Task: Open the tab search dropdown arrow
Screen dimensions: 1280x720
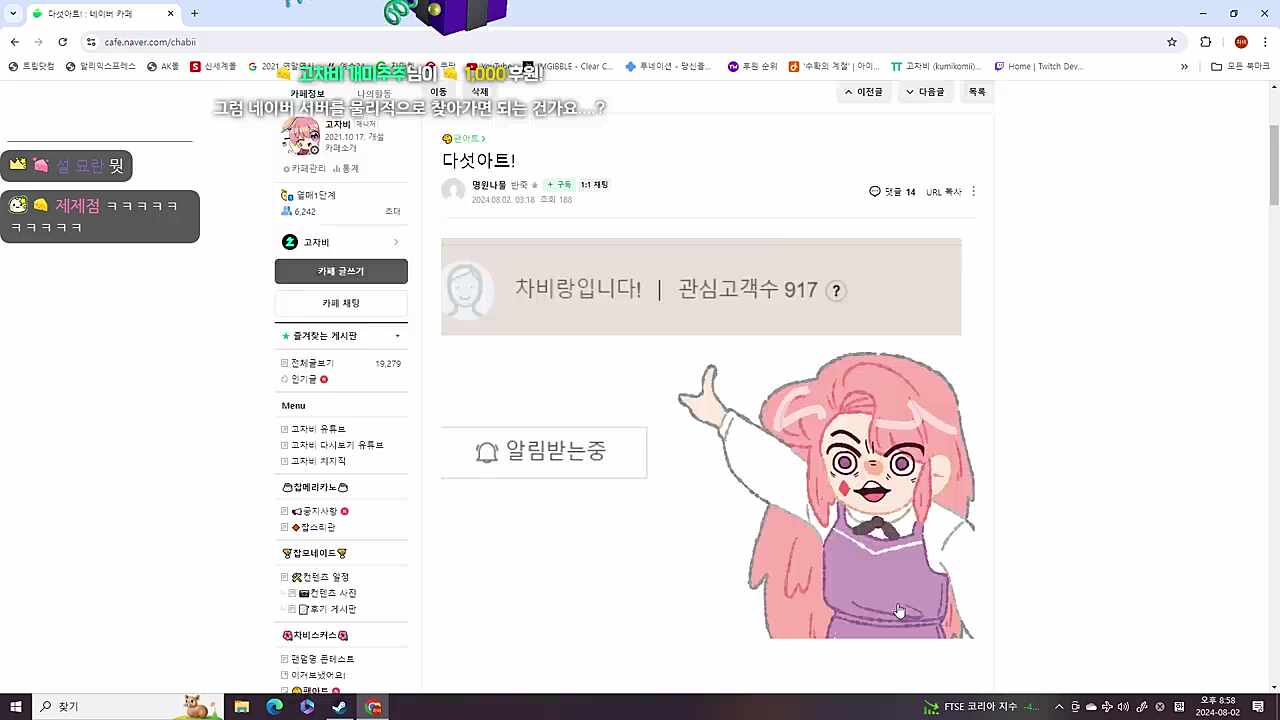Action: click(x=13, y=13)
